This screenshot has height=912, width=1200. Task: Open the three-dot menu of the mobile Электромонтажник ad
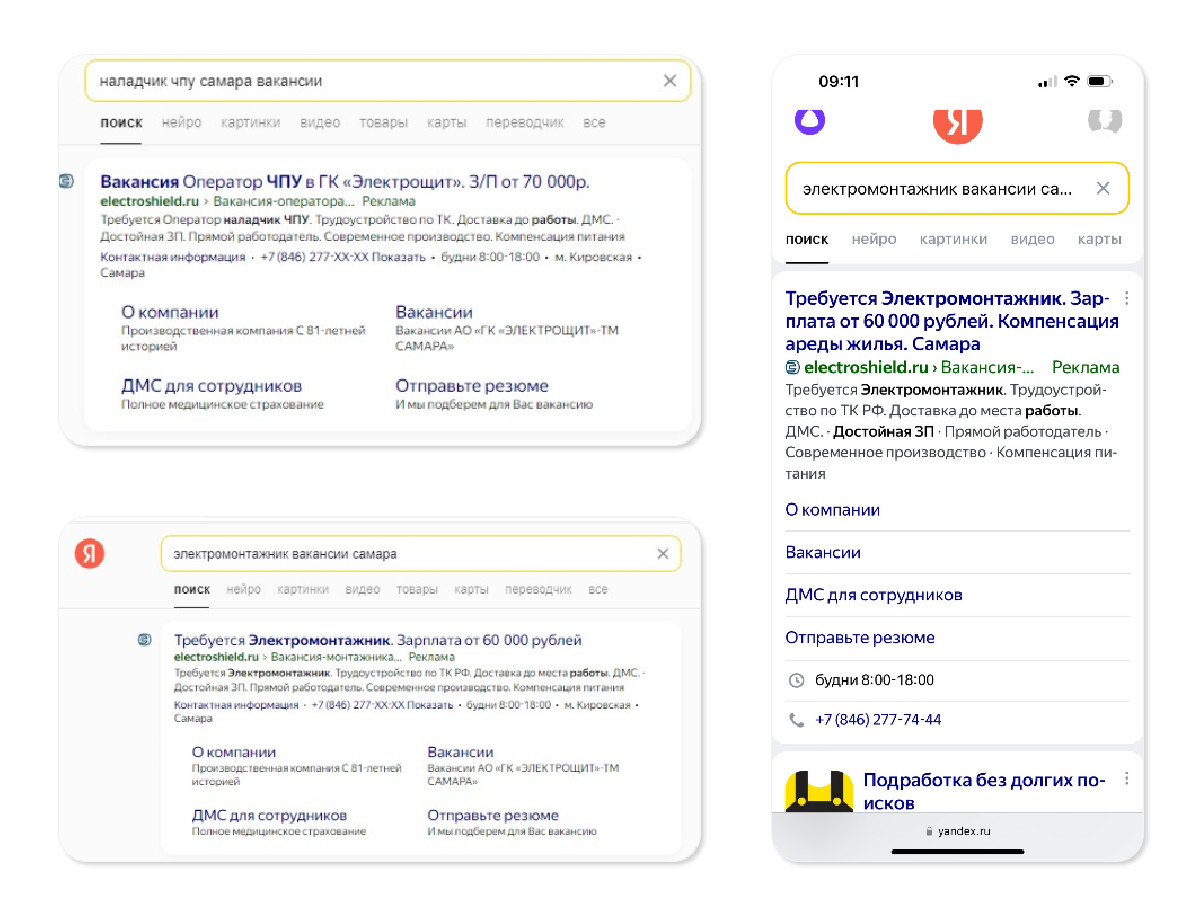click(1127, 298)
